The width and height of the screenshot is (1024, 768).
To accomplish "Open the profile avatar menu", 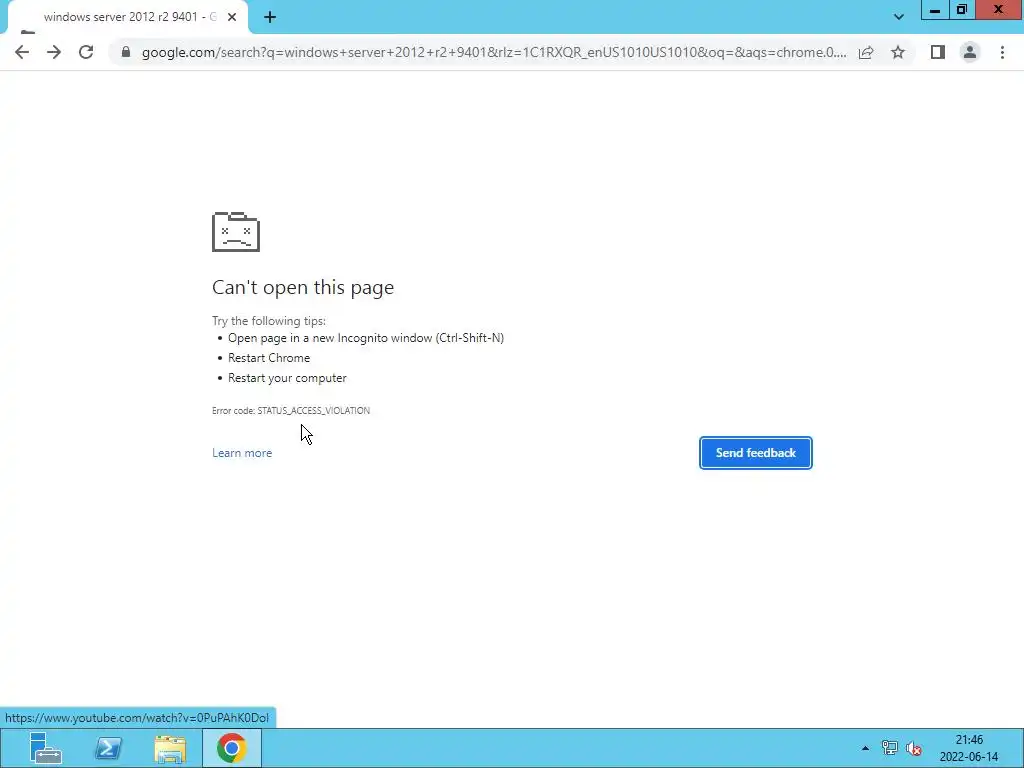I will (x=970, y=52).
